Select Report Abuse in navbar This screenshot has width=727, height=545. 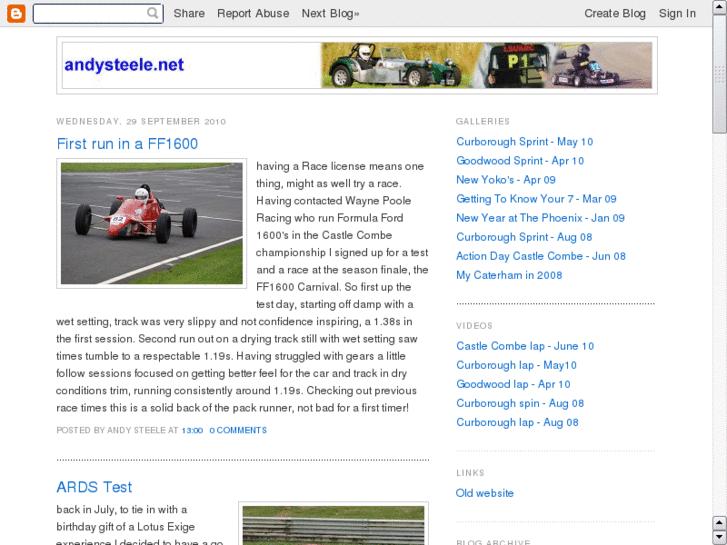tap(253, 13)
